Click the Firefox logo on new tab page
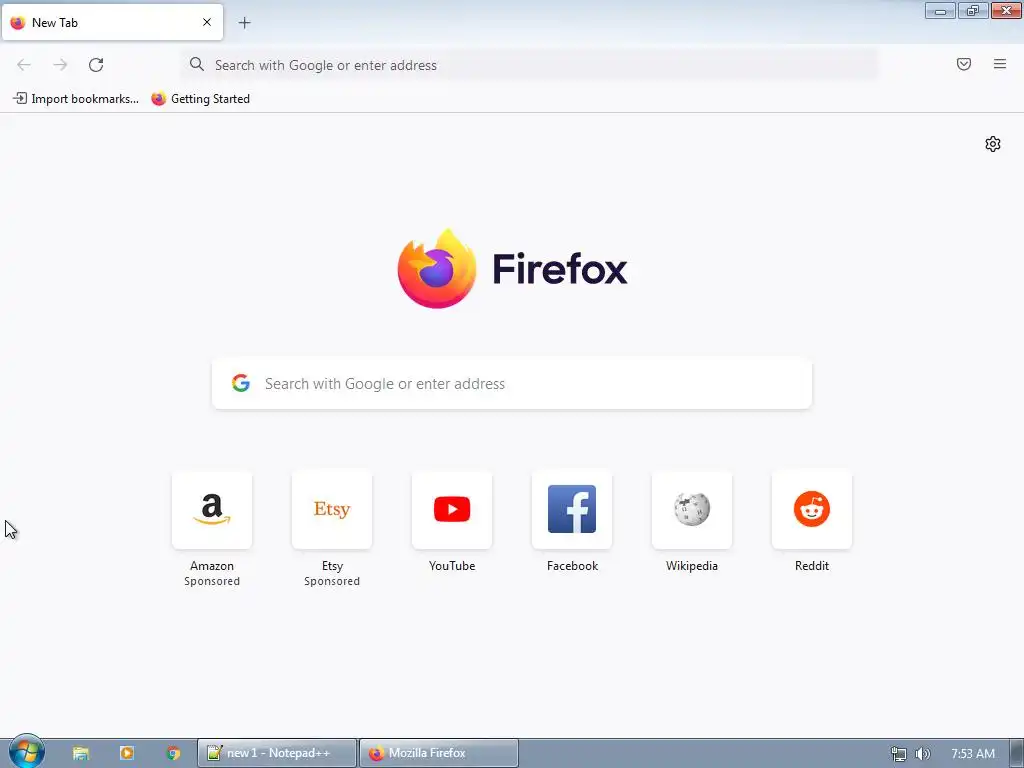Viewport: 1024px width, 768px height. 512,268
